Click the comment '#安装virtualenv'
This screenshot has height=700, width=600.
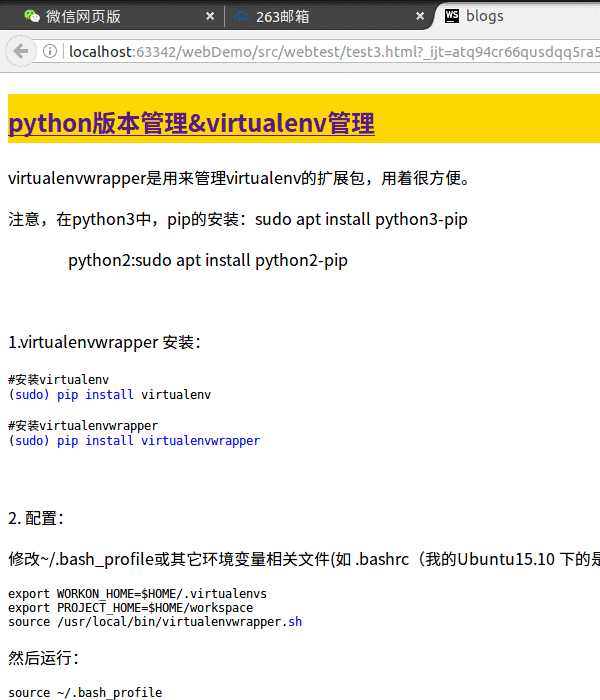pos(58,379)
